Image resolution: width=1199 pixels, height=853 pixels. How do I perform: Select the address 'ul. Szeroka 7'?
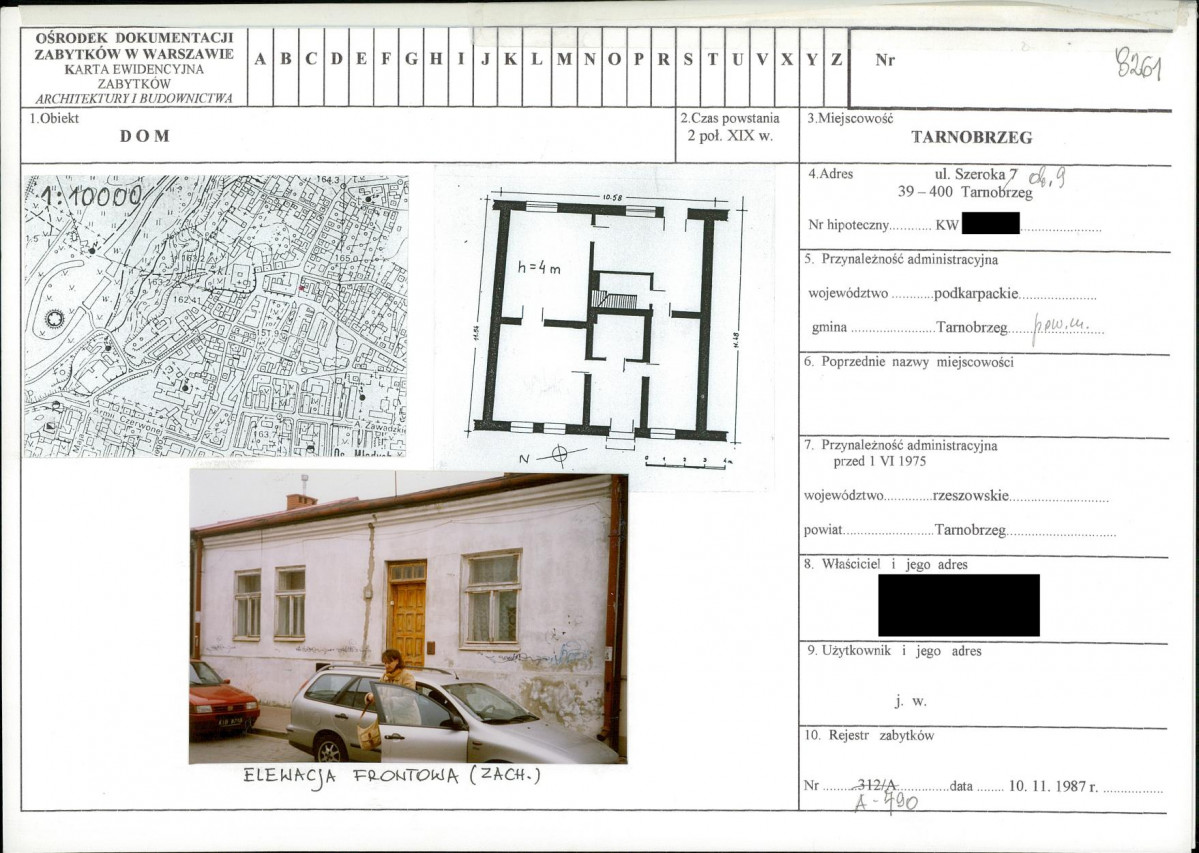(x=976, y=174)
